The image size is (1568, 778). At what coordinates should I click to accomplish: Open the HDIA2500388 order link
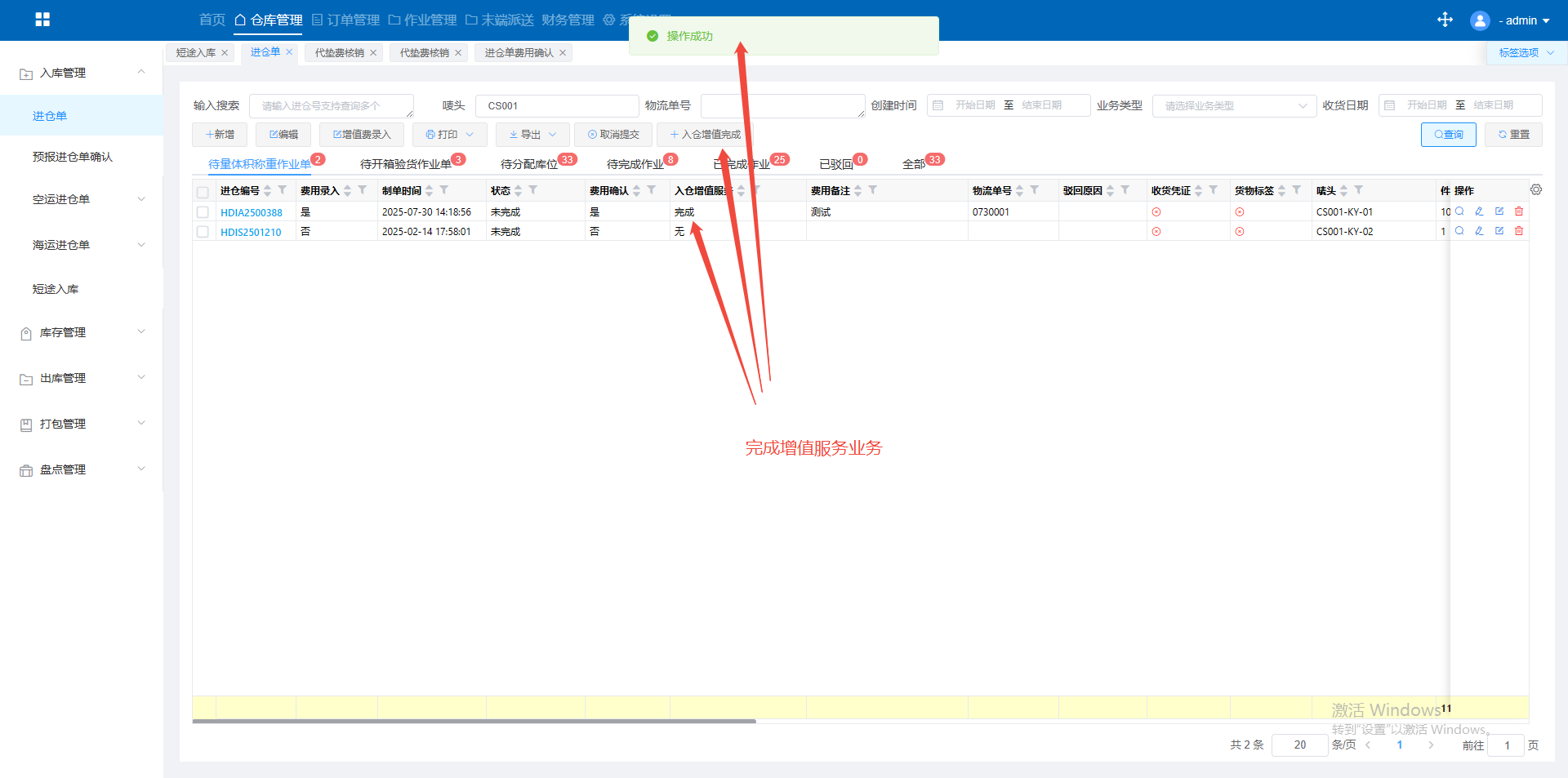point(252,212)
